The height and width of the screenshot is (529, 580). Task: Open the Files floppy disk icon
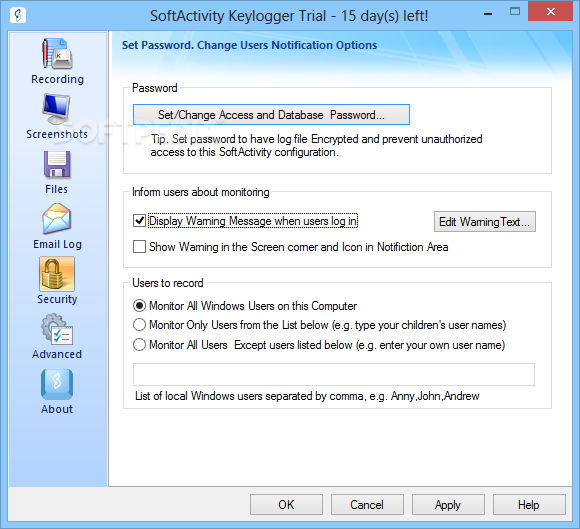tap(57, 164)
